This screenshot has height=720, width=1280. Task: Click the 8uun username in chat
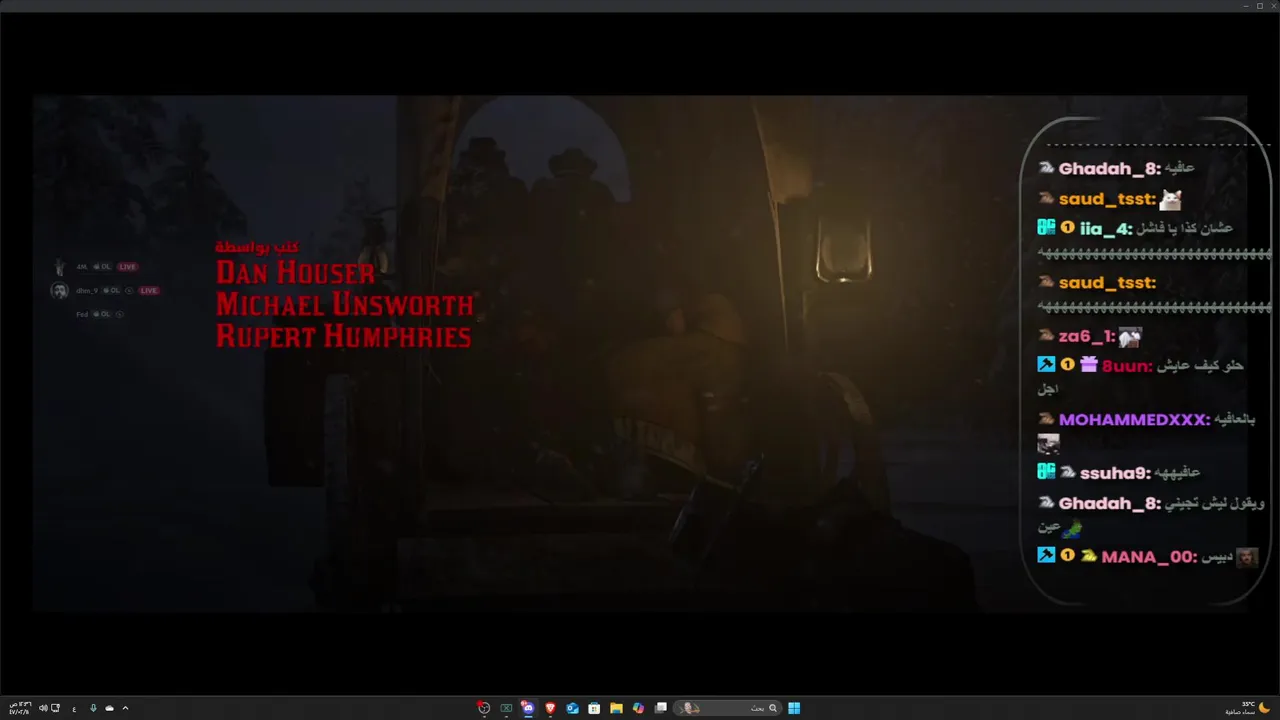[x=1127, y=366]
